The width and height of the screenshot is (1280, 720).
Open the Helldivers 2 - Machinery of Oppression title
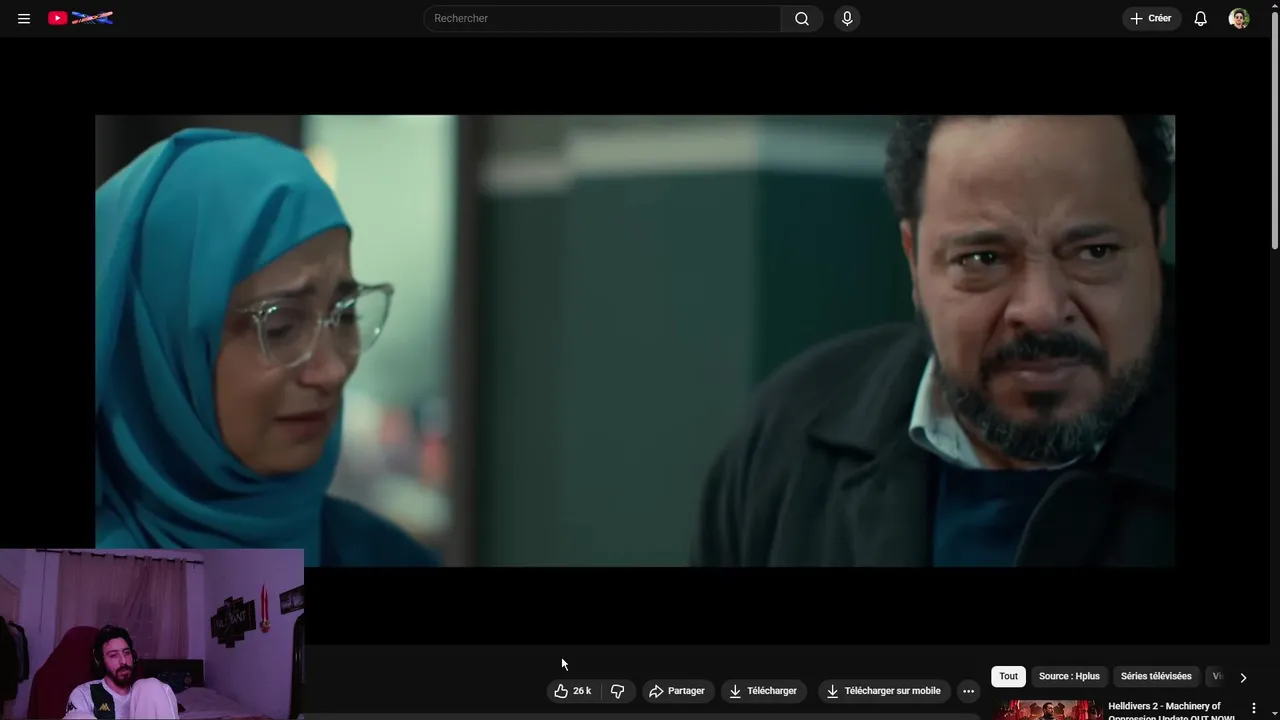pyautogui.click(x=1171, y=710)
